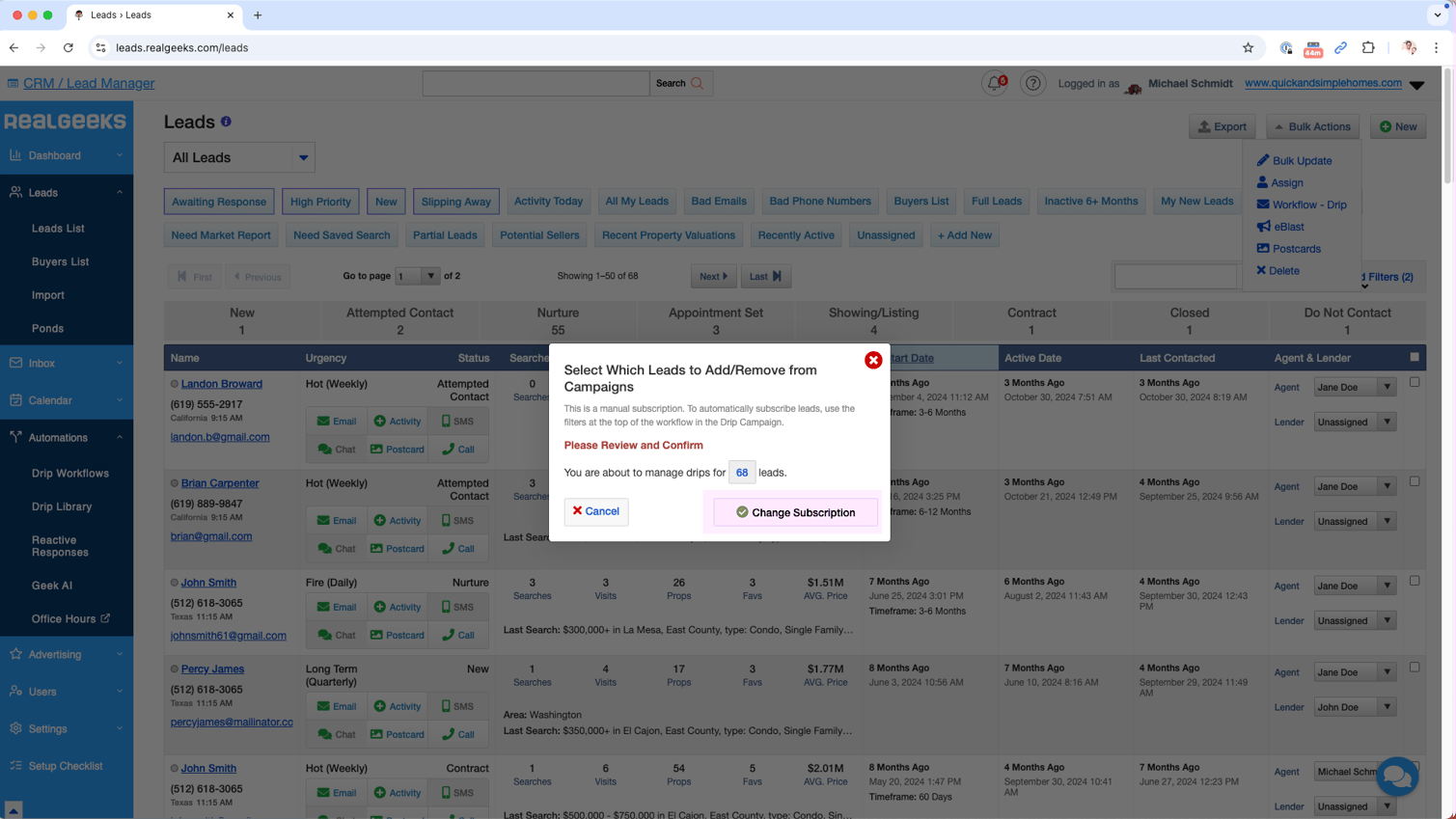Tick the checkbox for John Smith Nurture row
This screenshot has height=819, width=1456.
click(x=1415, y=581)
